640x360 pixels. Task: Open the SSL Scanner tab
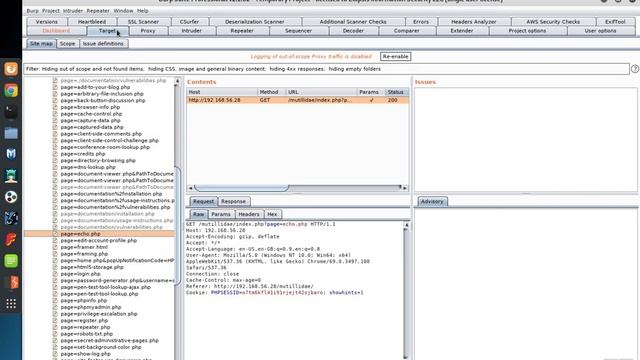[x=143, y=22]
